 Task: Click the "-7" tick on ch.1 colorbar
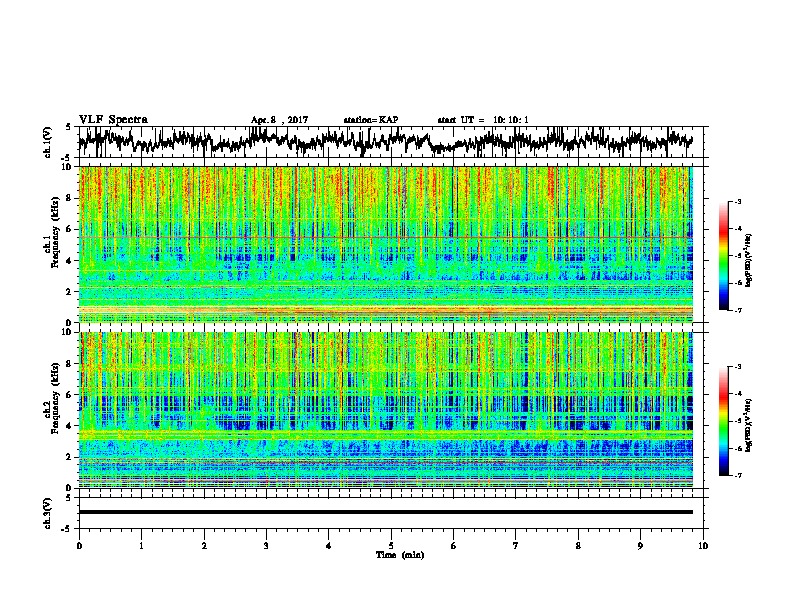738,310
